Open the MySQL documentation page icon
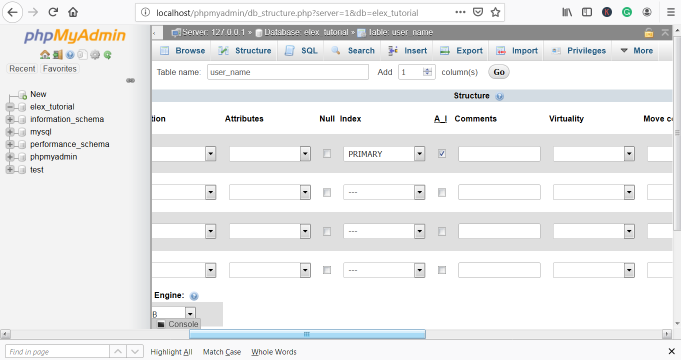This screenshot has height=360, width=681. 82,55
